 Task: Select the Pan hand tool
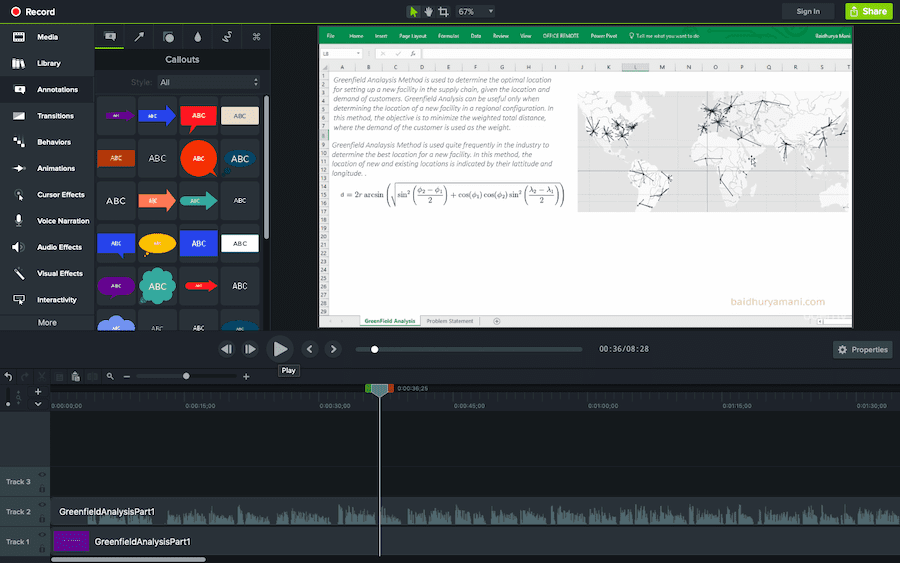(428, 11)
